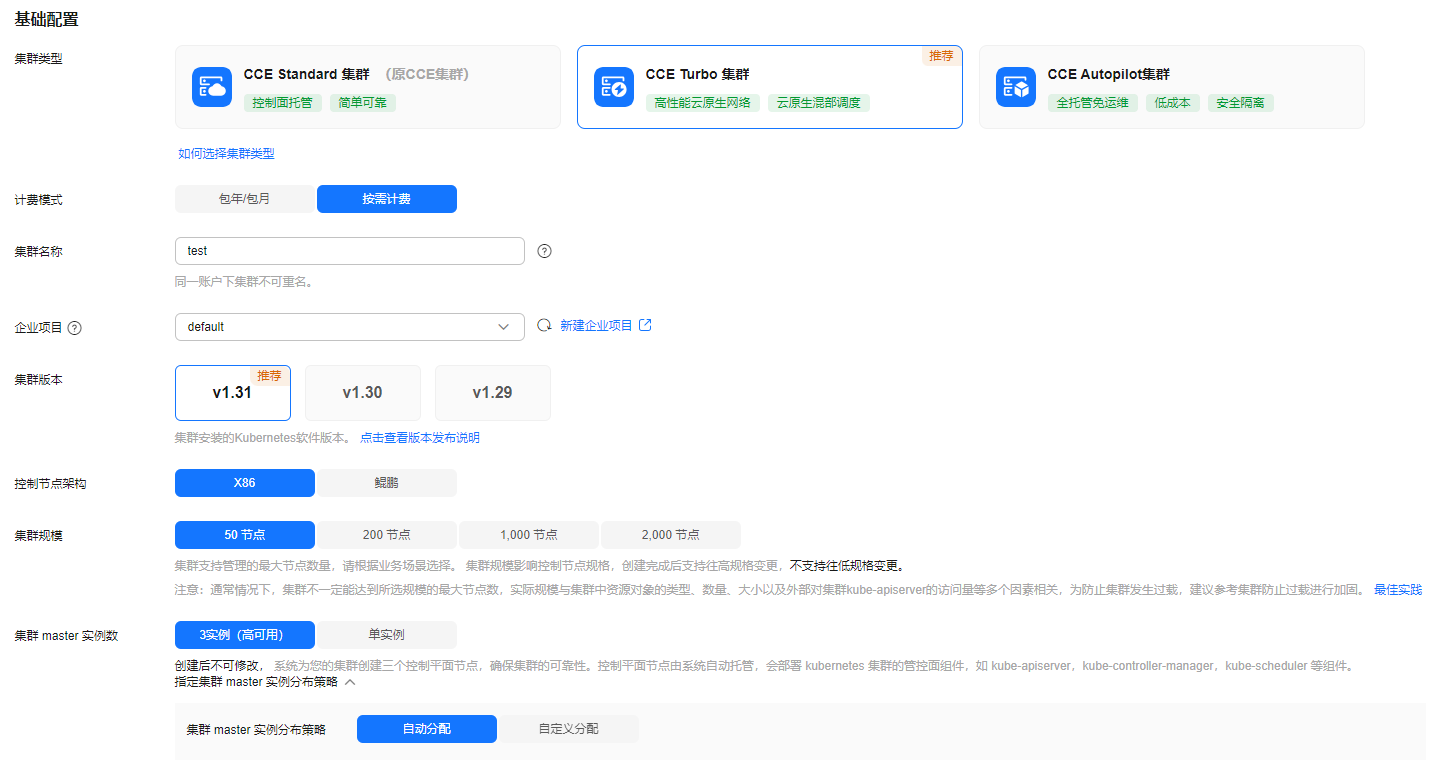Open 点击查看版本发布说明 link
This screenshot has height=760, width=1434.
point(420,438)
